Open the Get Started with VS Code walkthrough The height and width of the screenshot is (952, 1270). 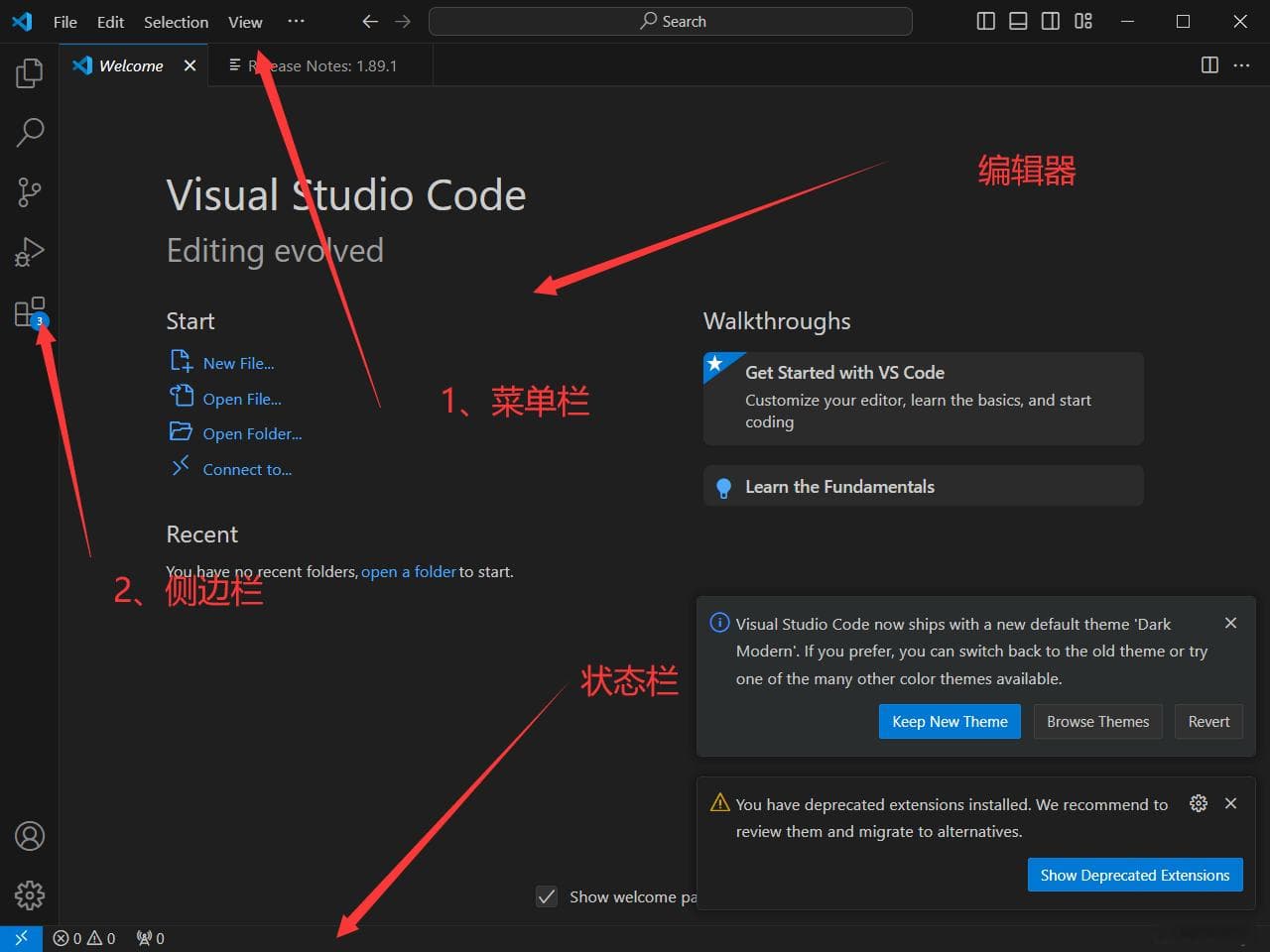coord(924,398)
